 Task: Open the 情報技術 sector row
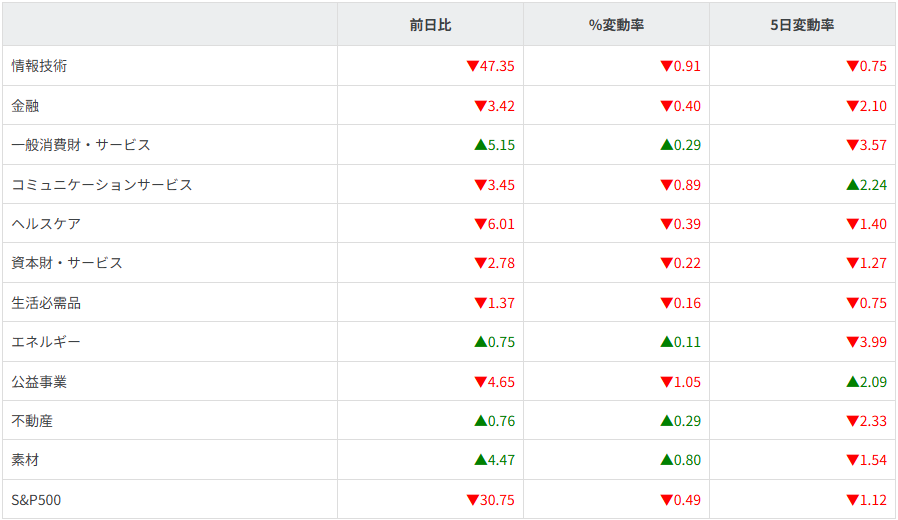click(x=39, y=66)
